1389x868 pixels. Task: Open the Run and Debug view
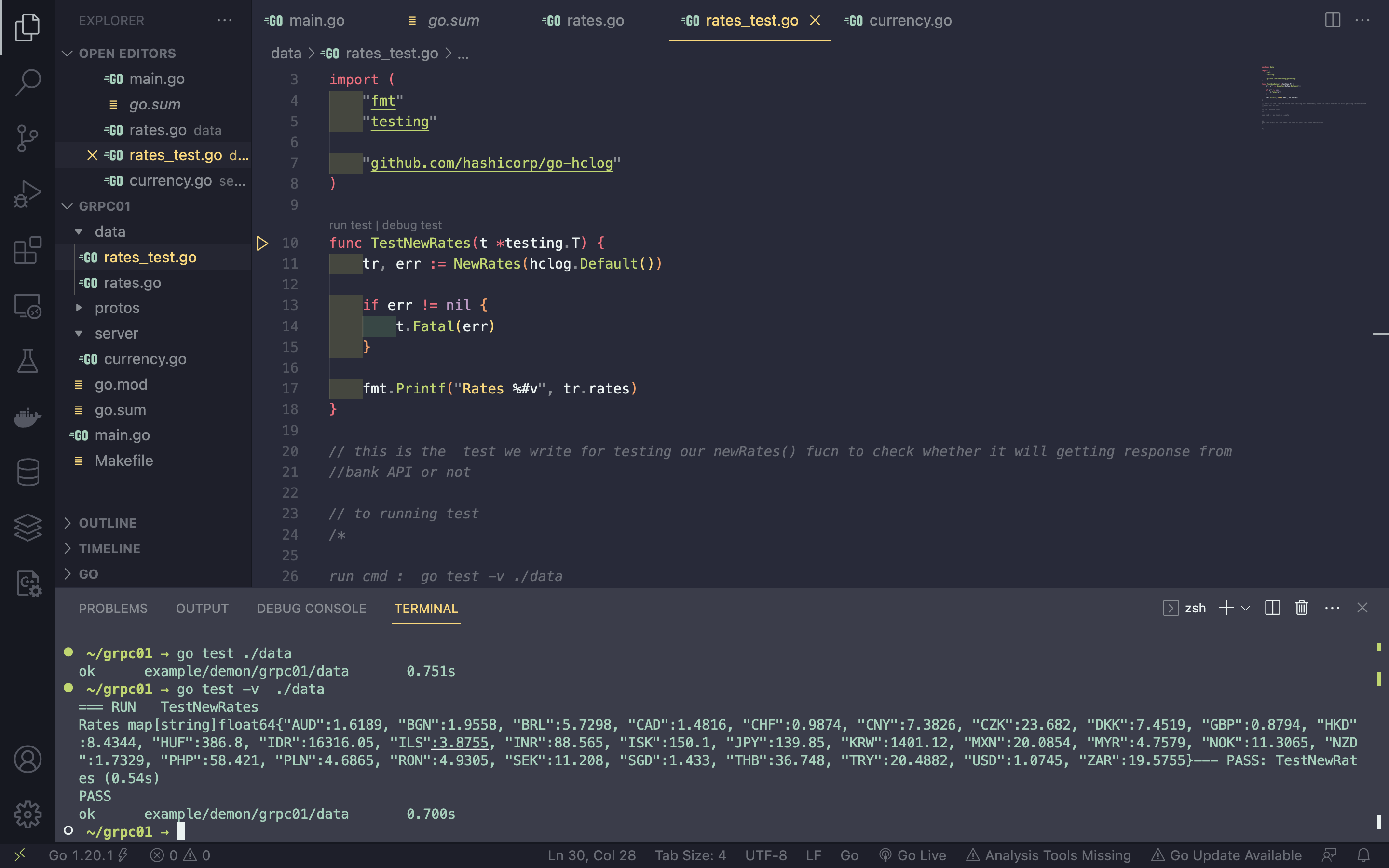(x=27, y=194)
